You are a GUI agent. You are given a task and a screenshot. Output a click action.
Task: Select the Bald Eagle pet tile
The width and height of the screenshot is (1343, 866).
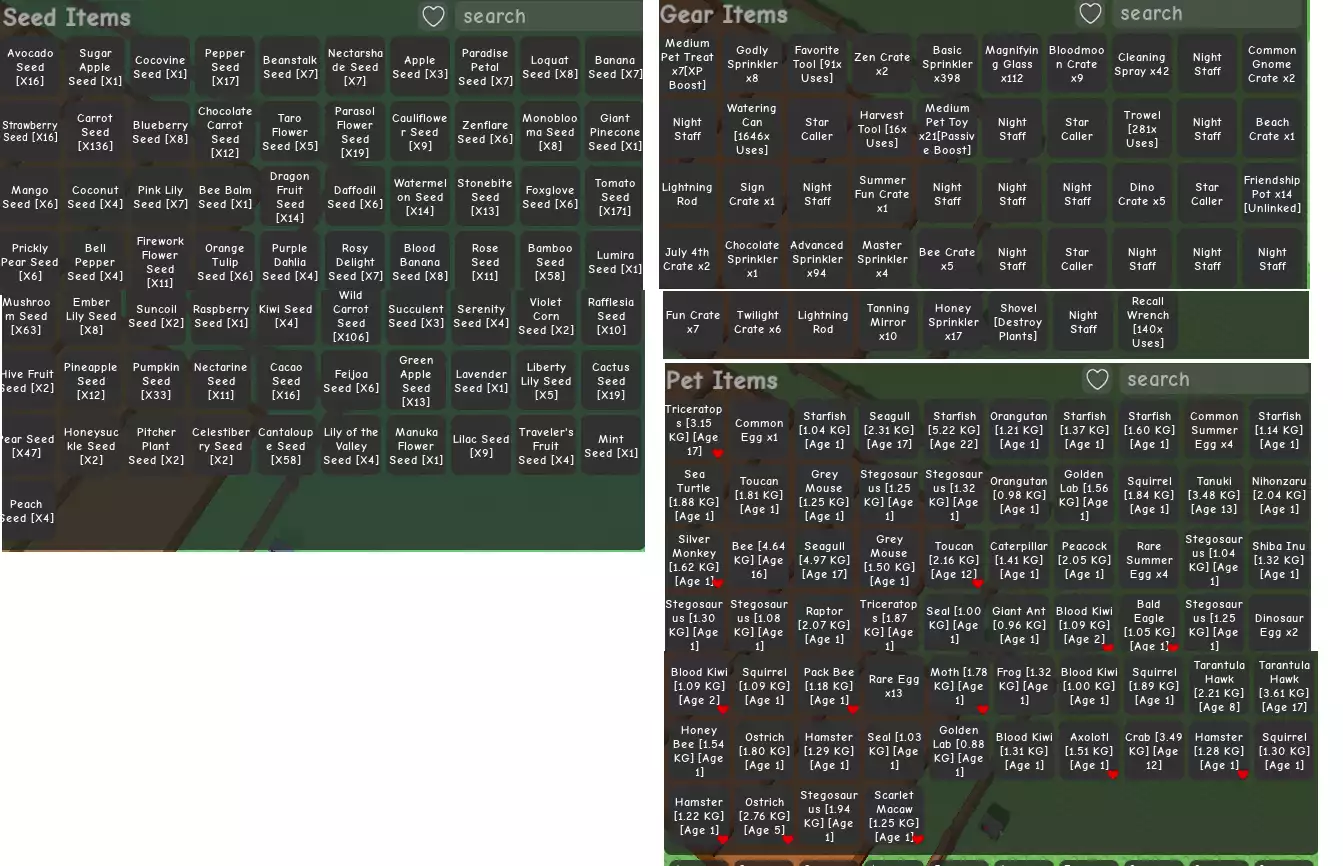point(1149,624)
